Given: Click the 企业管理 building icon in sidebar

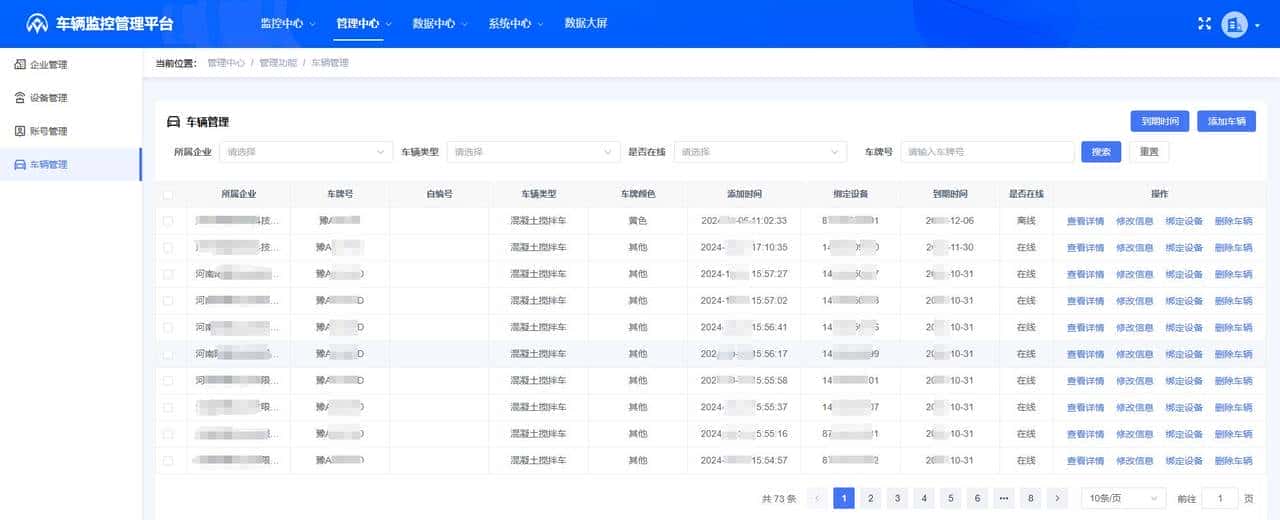Looking at the screenshot, I should [x=20, y=65].
